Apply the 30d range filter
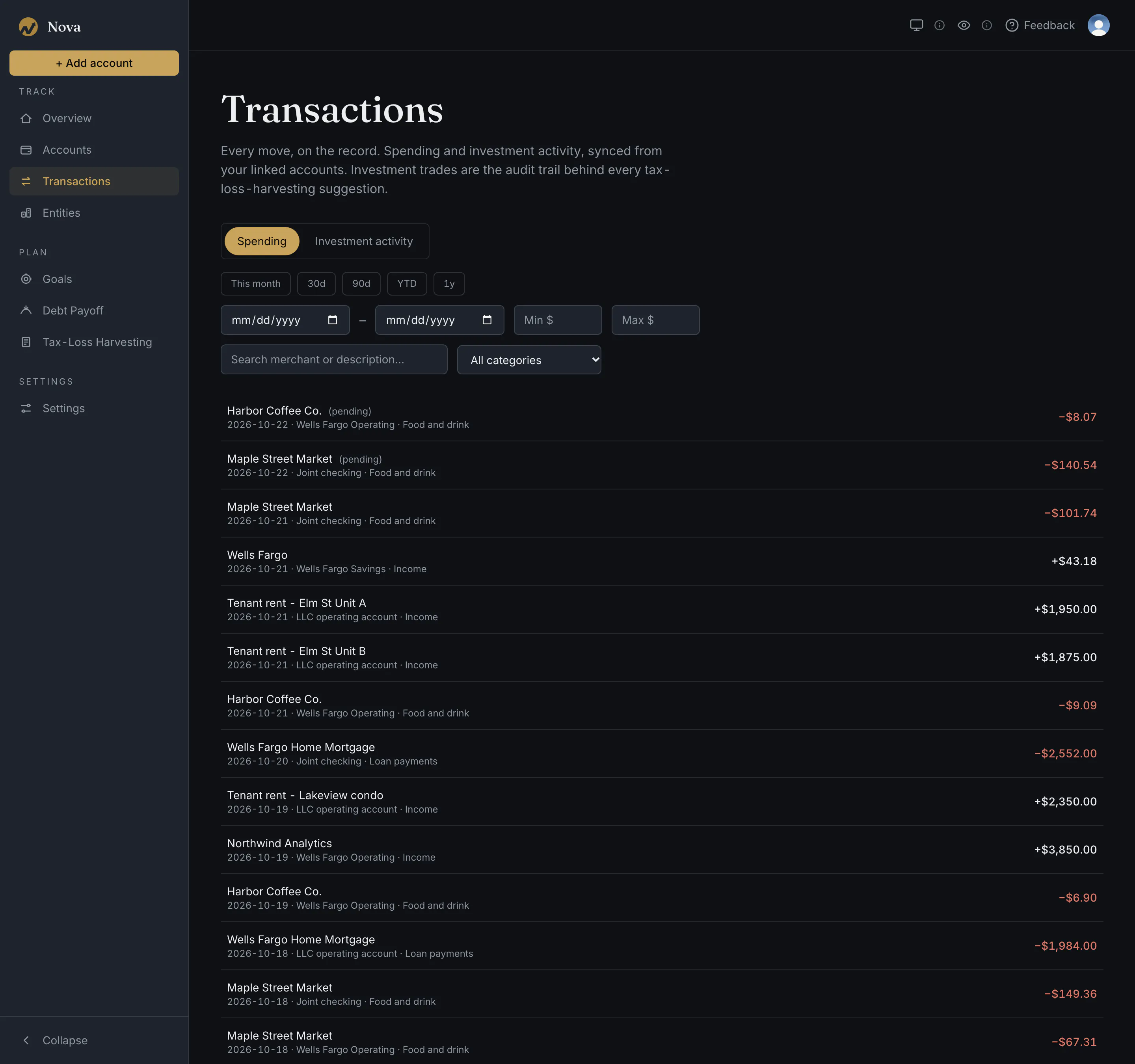Screen dimensions: 1135x1064 (316, 284)
